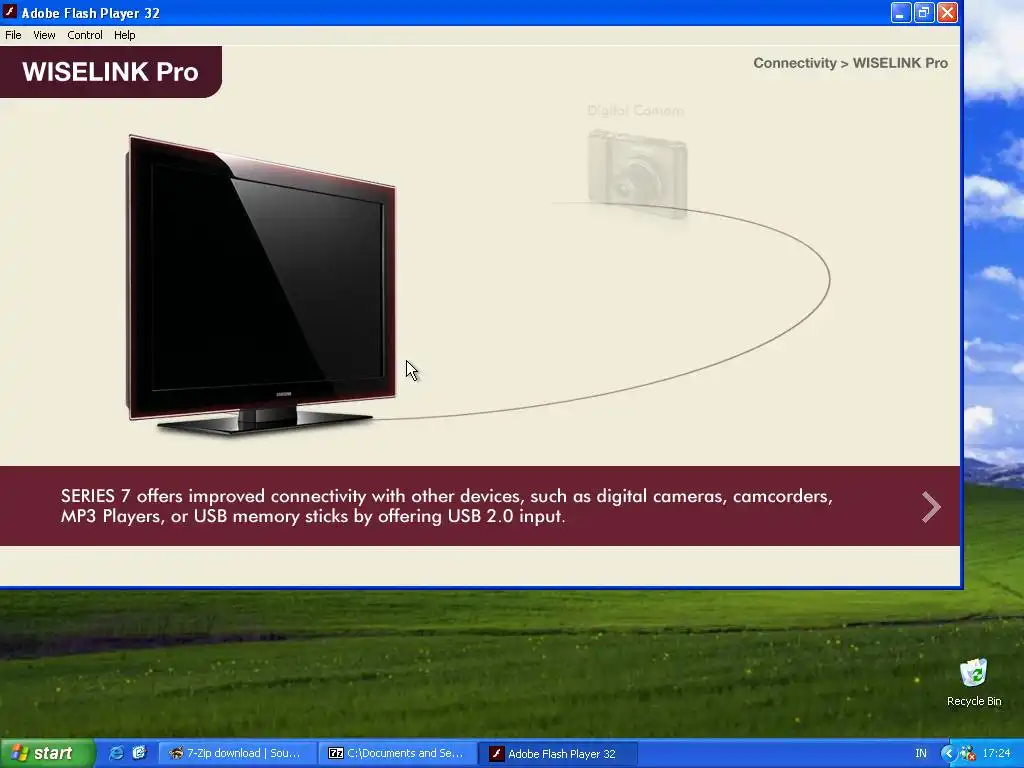The width and height of the screenshot is (1024, 768).
Task: Click the 17:24 taskbar clock
Action: pos(996,754)
